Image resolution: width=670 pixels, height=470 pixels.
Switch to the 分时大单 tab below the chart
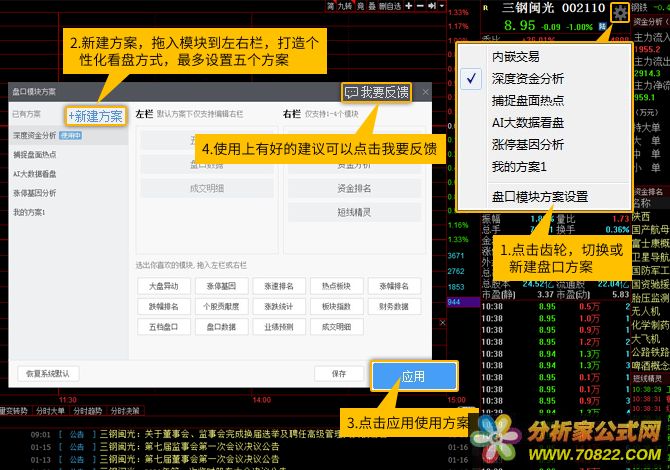tap(50, 411)
